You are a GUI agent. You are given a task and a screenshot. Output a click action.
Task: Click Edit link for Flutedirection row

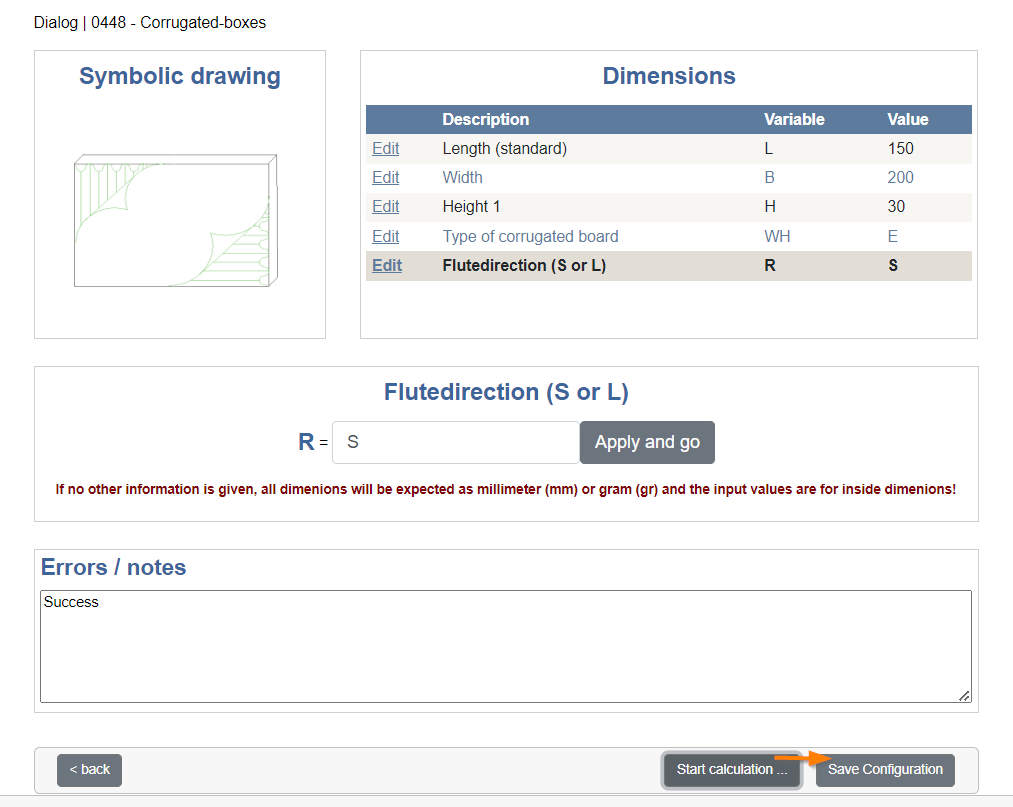tap(387, 266)
